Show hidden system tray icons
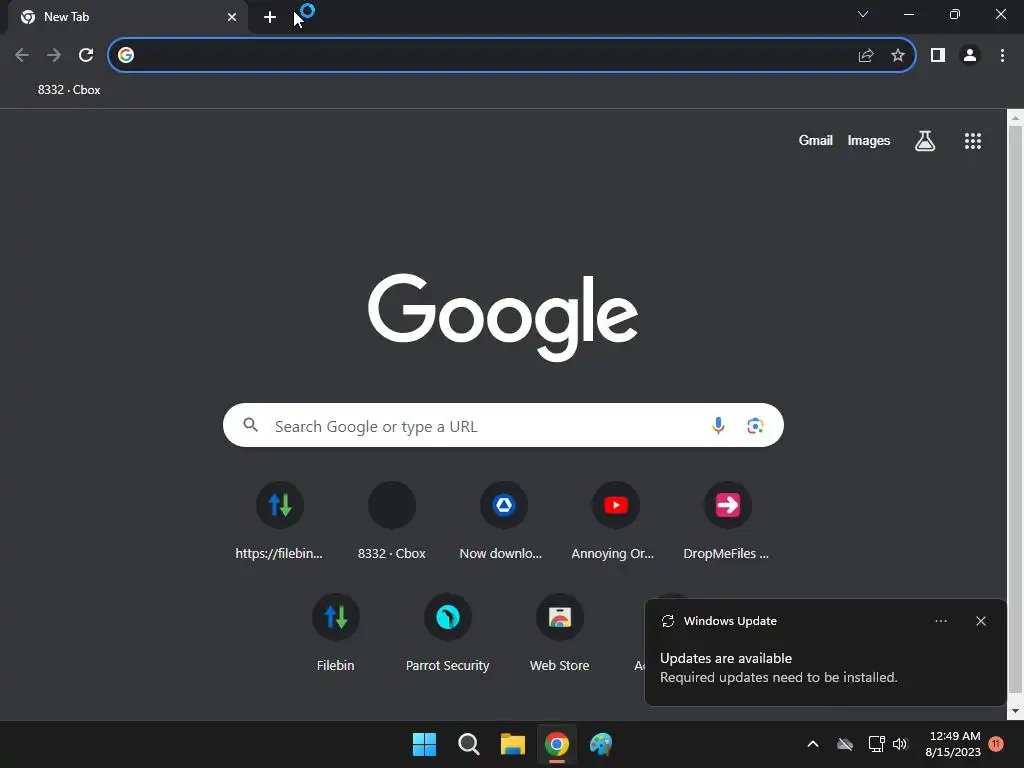1024x768 pixels. [x=813, y=744]
